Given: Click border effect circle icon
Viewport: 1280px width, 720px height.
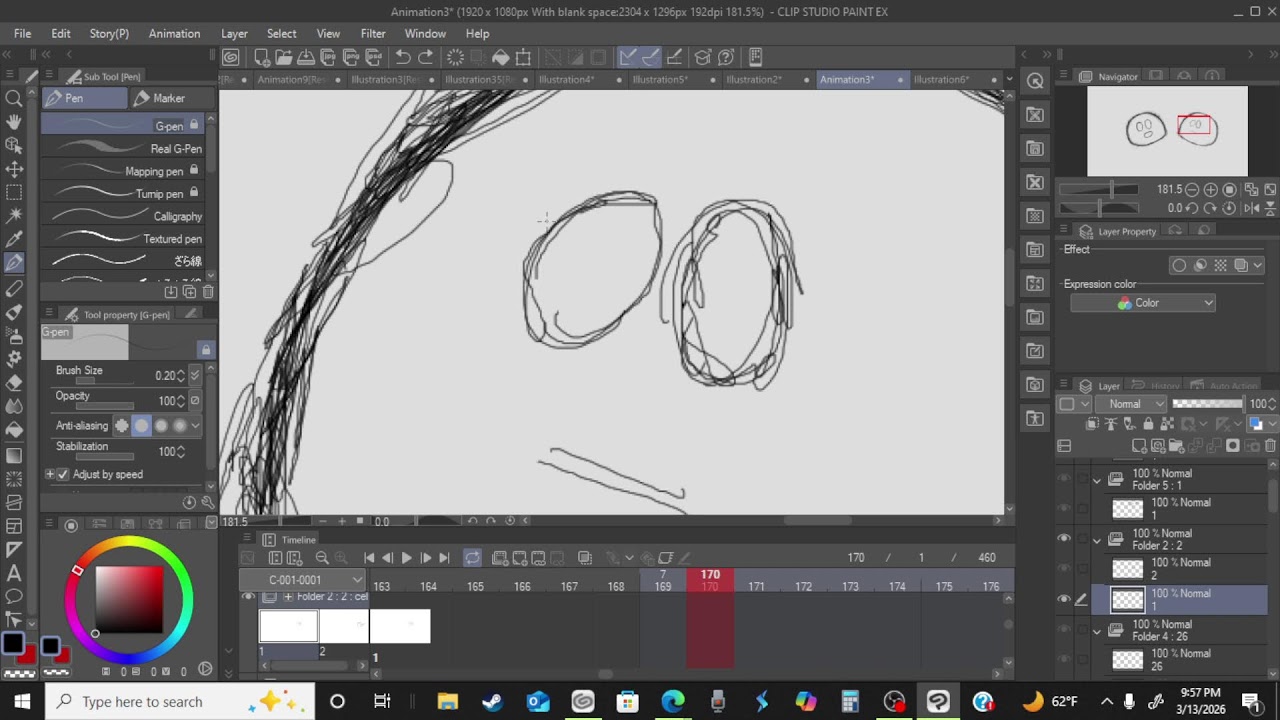Looking at the screenshot, I should click(x=1179, y=265).
